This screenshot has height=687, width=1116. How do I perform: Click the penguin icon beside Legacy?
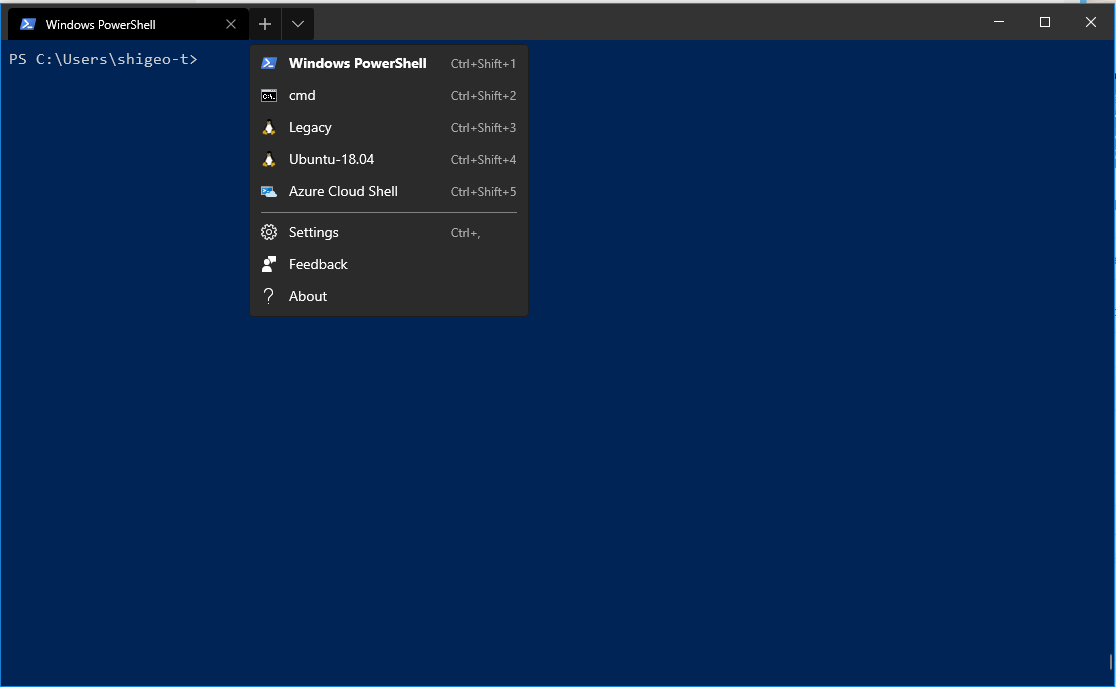(269, 127)
